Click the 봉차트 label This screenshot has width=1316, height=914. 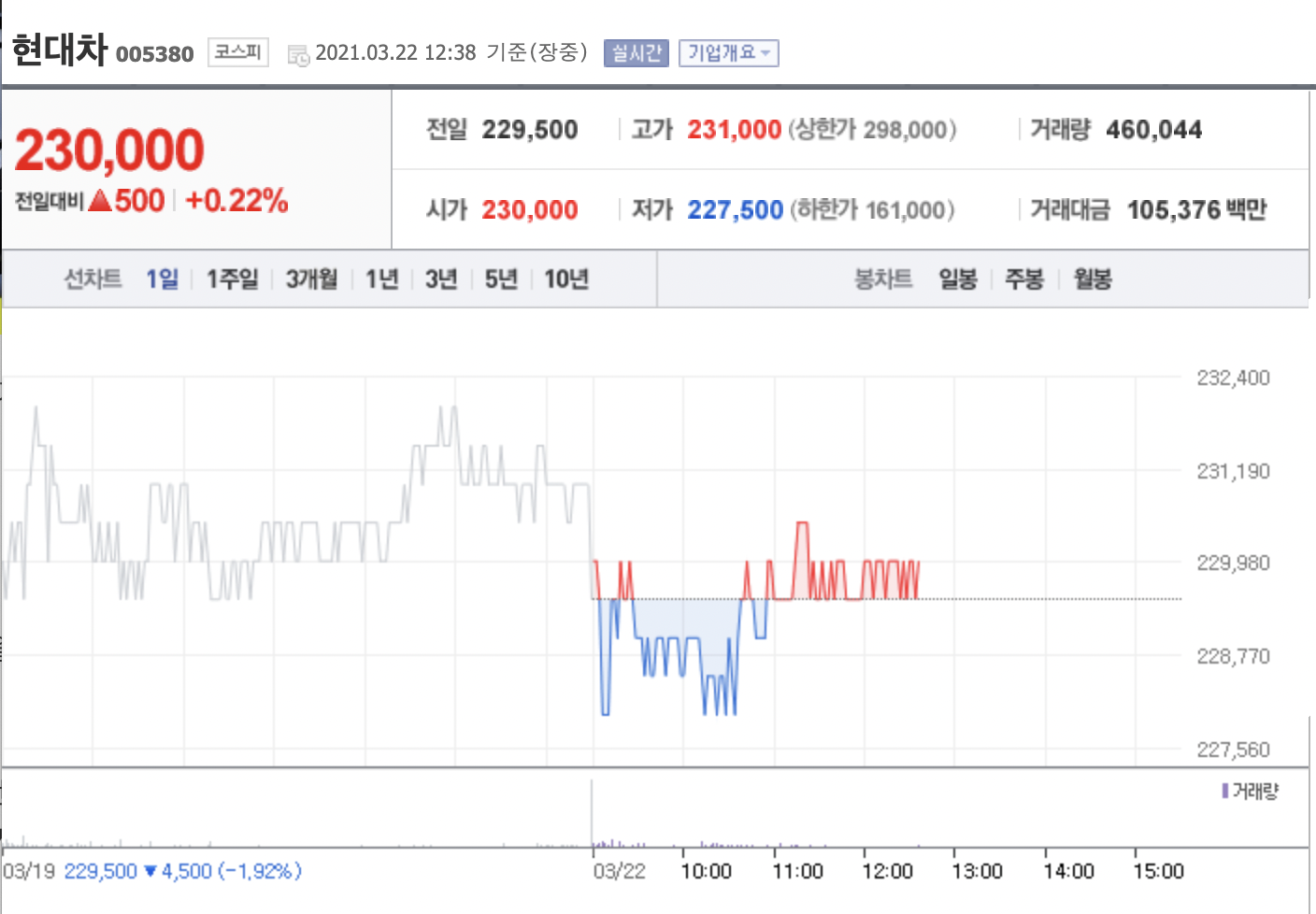pyautogui.click(x=883, y=278)
